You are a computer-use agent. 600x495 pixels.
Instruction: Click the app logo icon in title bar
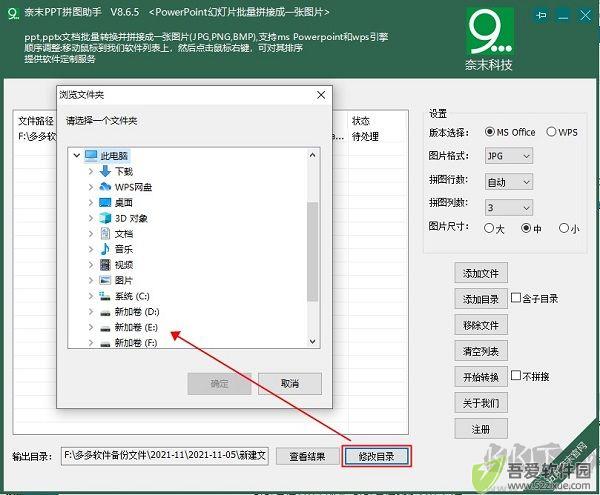pyautogui.click(x=13, y=13)
